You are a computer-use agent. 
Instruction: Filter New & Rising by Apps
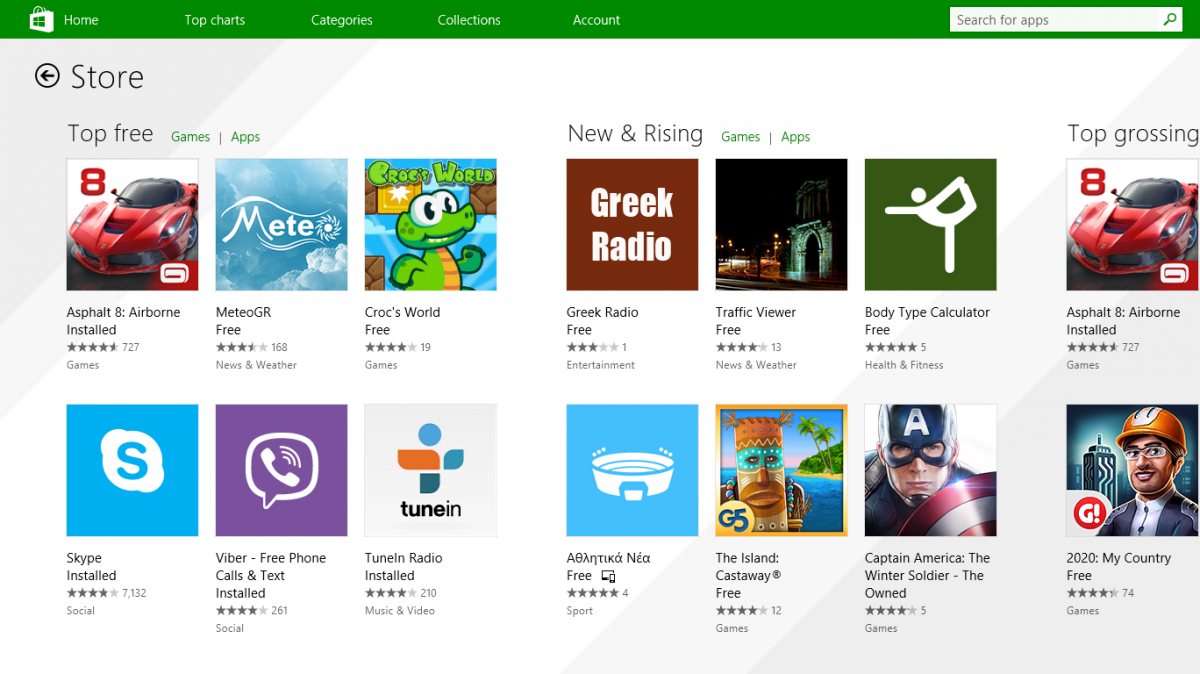(x=795, y=137)
